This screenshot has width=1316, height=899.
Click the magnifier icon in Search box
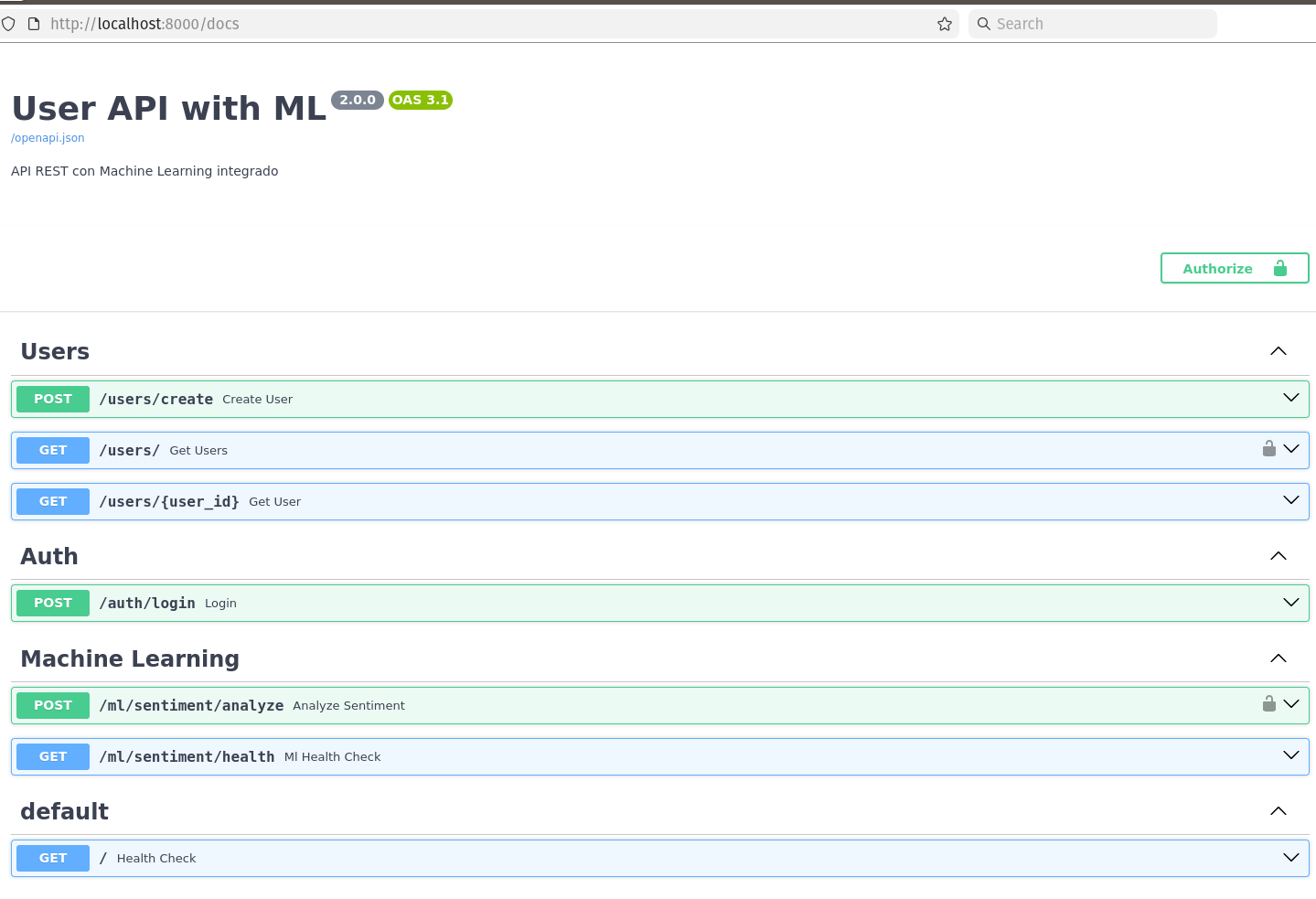(x=984, y=24)
